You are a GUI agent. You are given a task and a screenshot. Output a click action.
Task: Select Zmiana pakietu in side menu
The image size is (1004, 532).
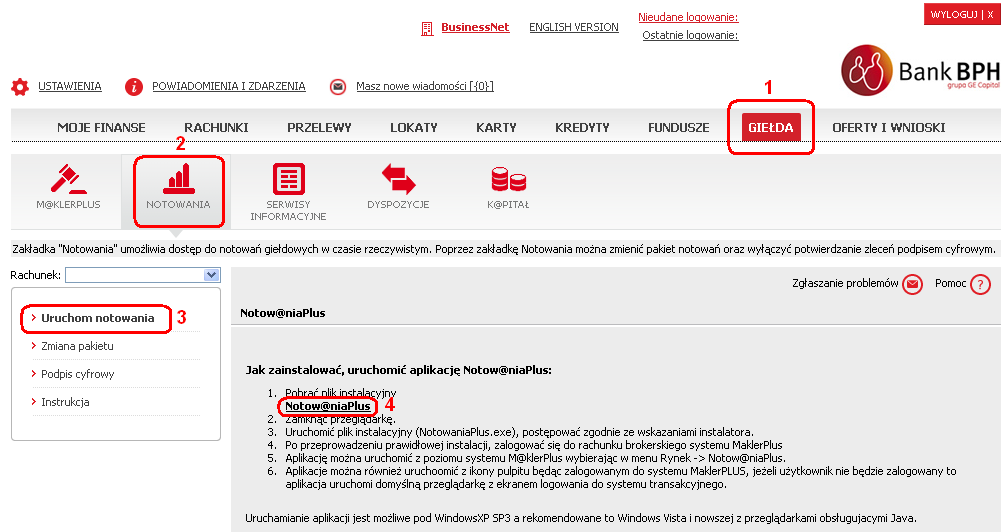77,346
